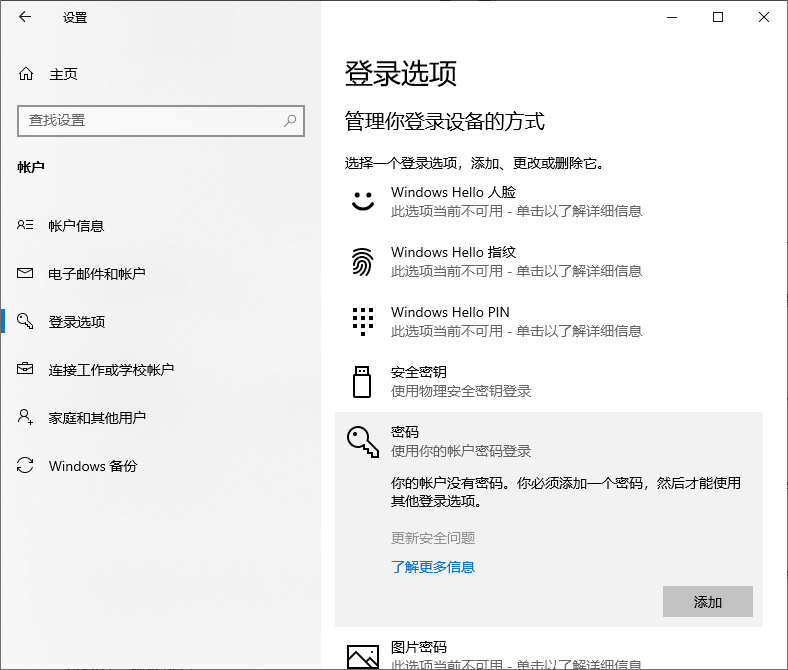This screenshot has height=670, width=788.
Task: Click the Windows Hello 指纹 fingerprint icon
Action: pos(362,261)
